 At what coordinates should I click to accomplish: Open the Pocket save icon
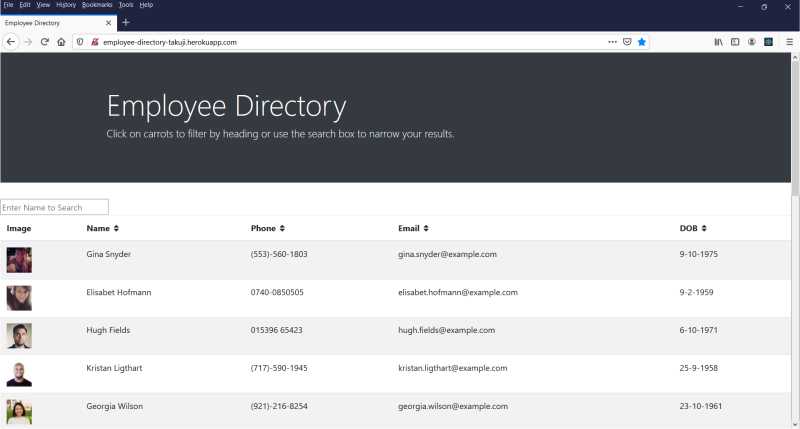(627, 42)
